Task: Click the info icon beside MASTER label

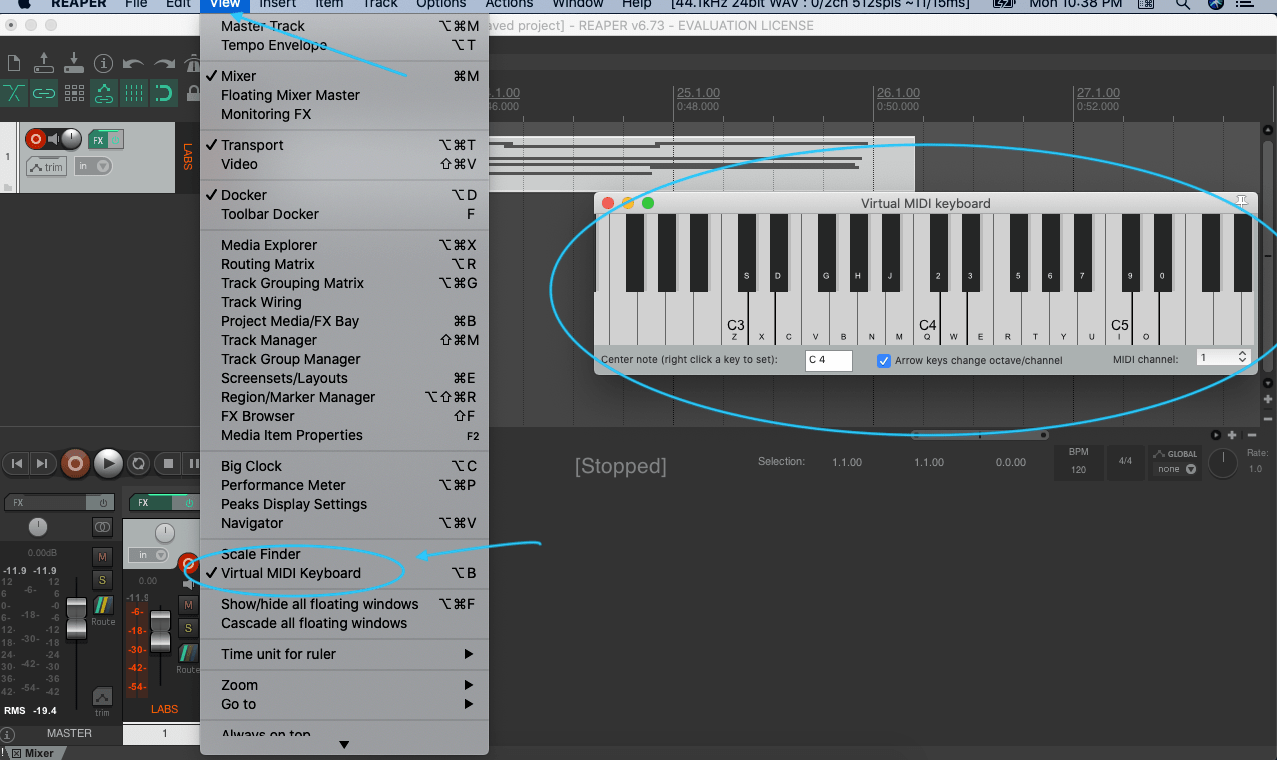Action: (x=8, y=734)
